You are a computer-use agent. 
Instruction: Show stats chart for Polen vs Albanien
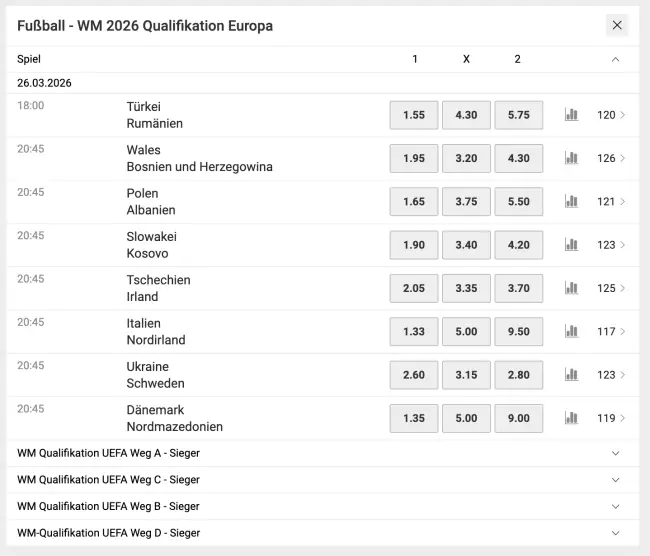click(571, 201)
